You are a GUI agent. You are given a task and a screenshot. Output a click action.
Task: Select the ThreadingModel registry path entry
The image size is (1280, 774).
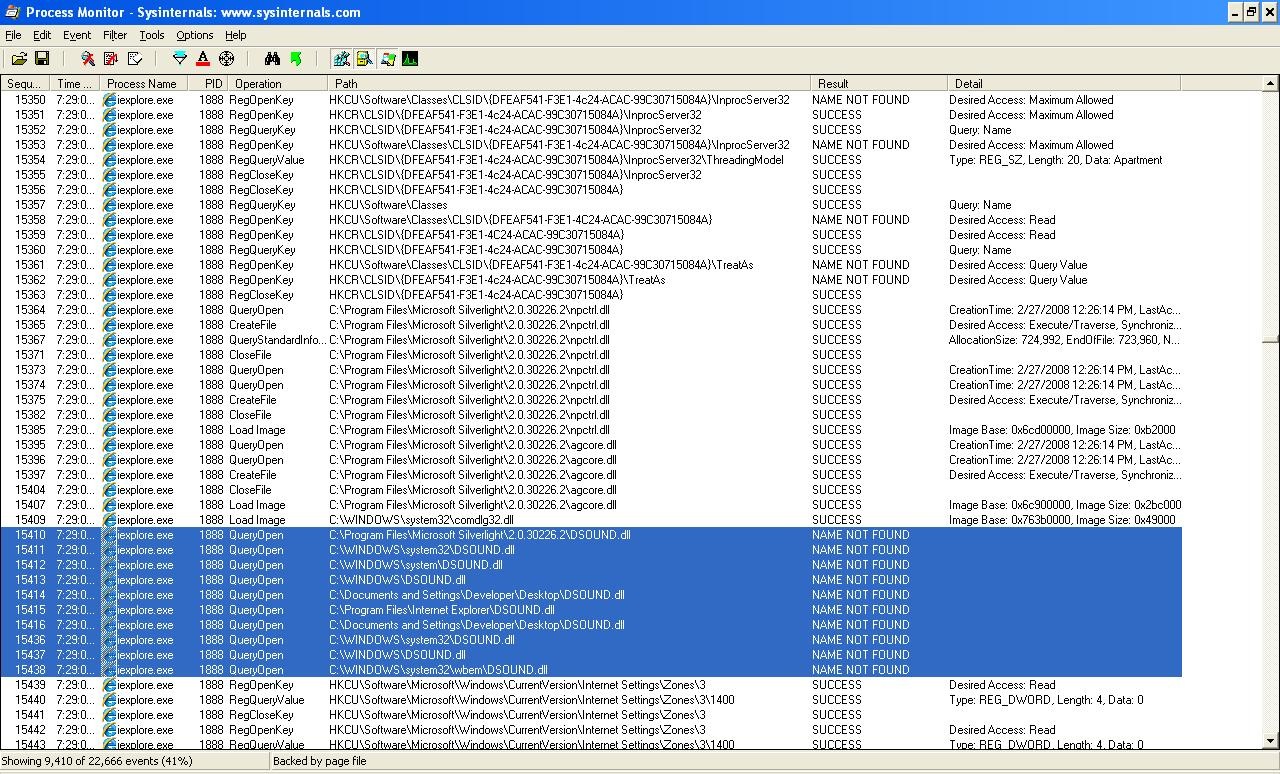click(x=557, y=160)
